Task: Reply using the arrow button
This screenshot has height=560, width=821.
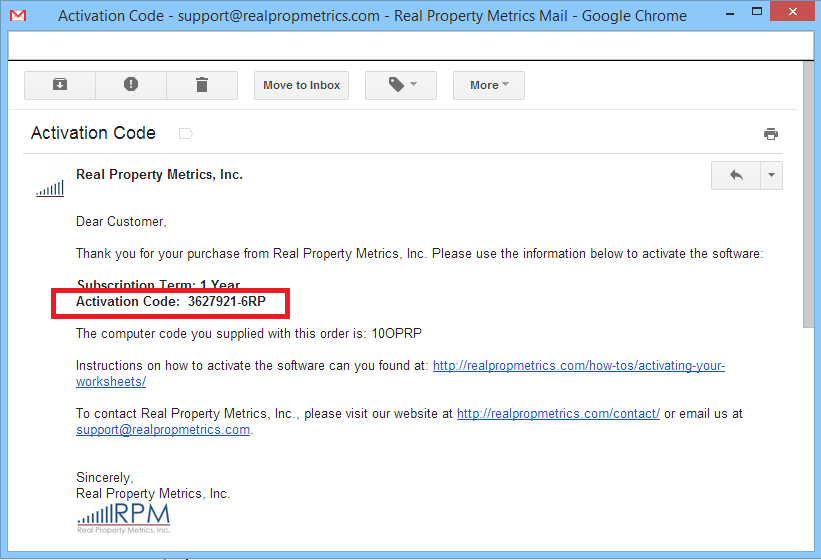Action: pyautogui.click(x=736, y=175)
